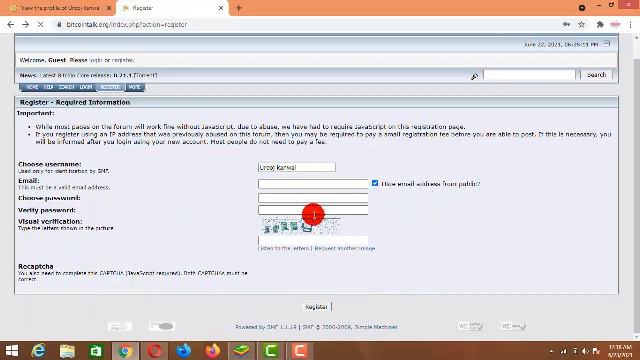
Task: Open Opera from the taskbar
Action: tap(154, 351)
